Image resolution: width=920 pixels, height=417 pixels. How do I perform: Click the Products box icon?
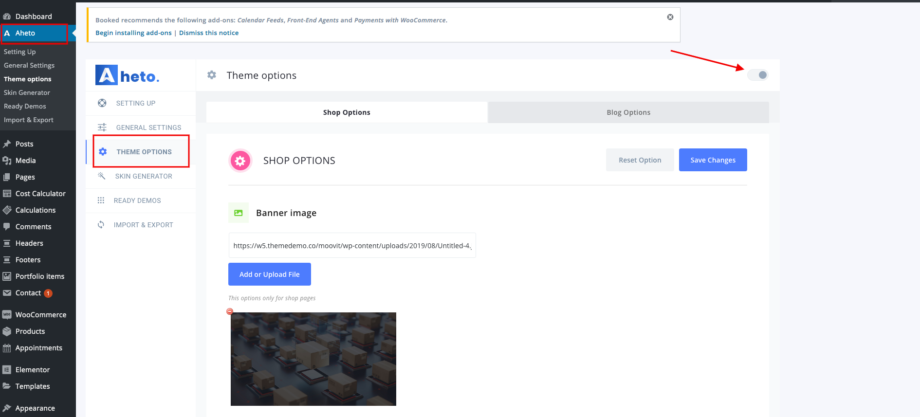point(7,331)
